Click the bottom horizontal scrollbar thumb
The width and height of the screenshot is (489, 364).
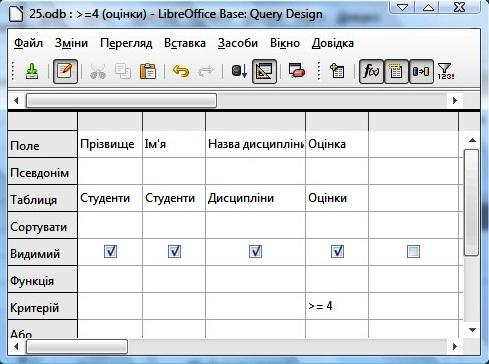coord(77,347)
